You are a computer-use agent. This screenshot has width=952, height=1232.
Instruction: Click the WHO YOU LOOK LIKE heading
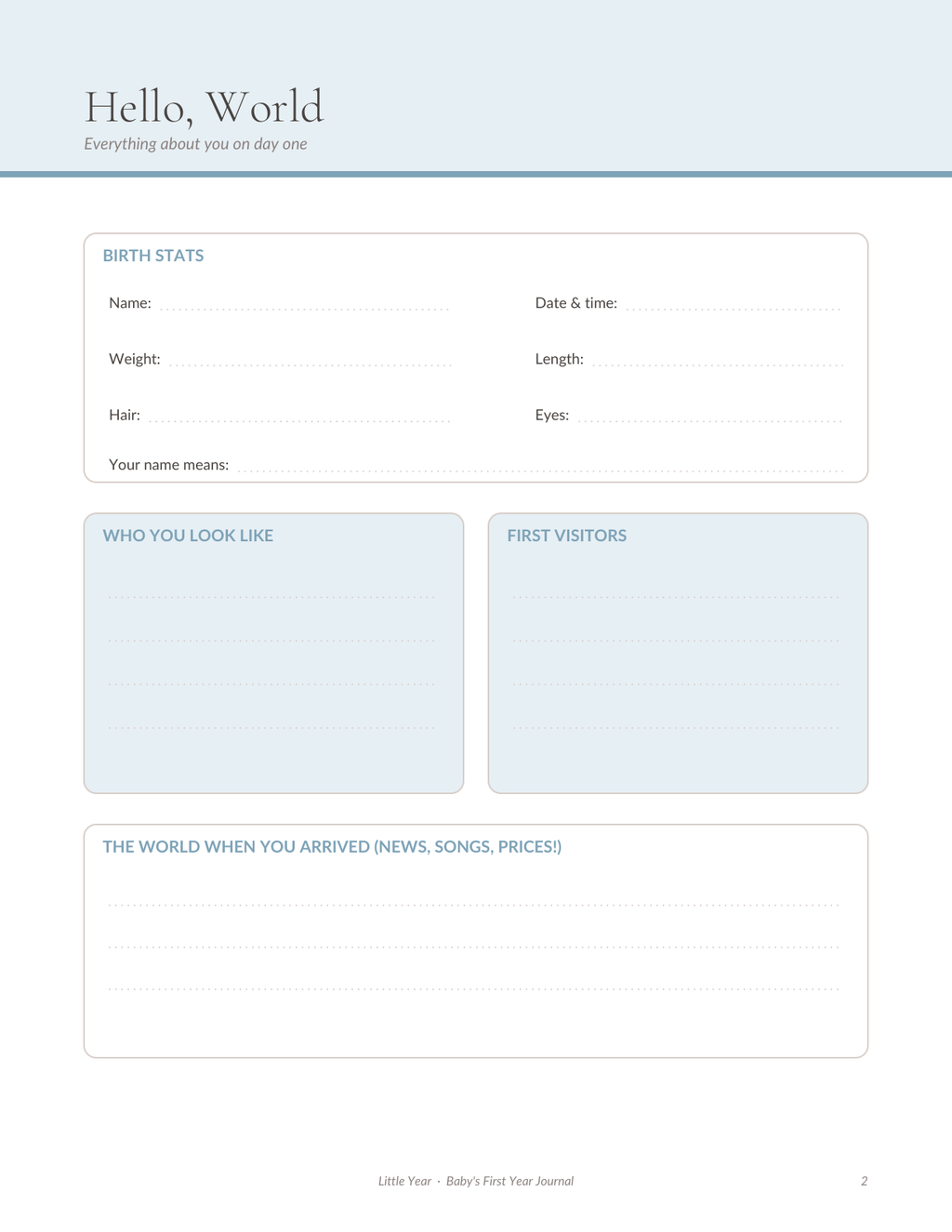pyautogui.click(x=188, y=536)
